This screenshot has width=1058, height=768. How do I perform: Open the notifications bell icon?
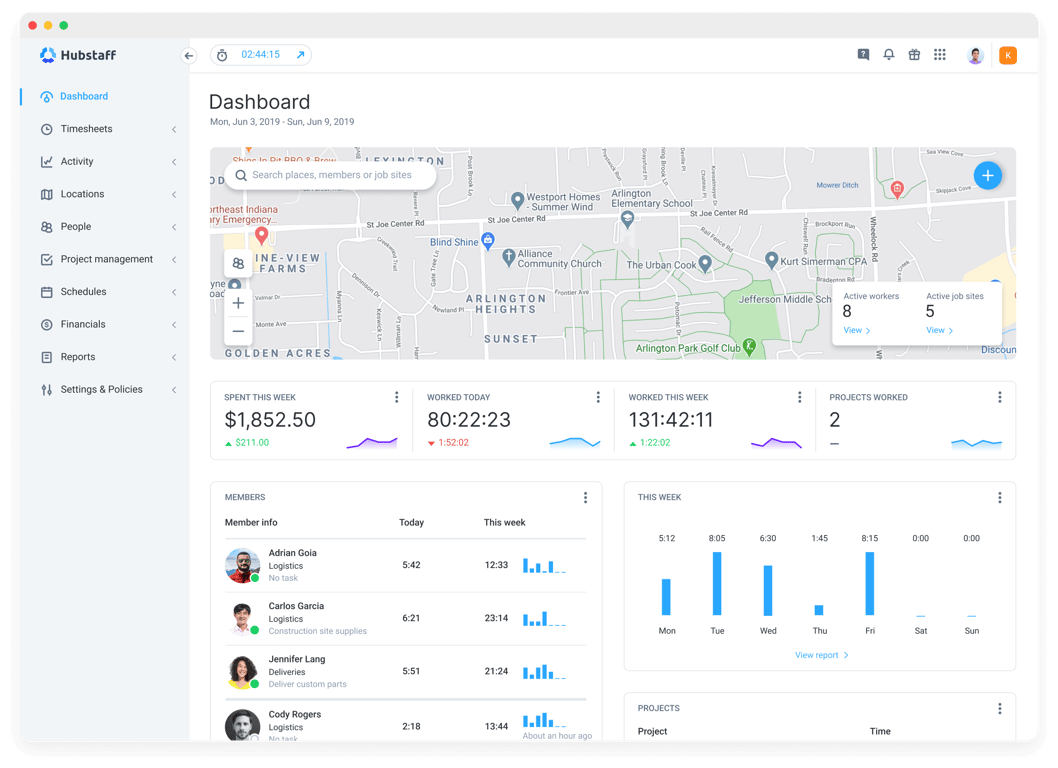[889, 55]
